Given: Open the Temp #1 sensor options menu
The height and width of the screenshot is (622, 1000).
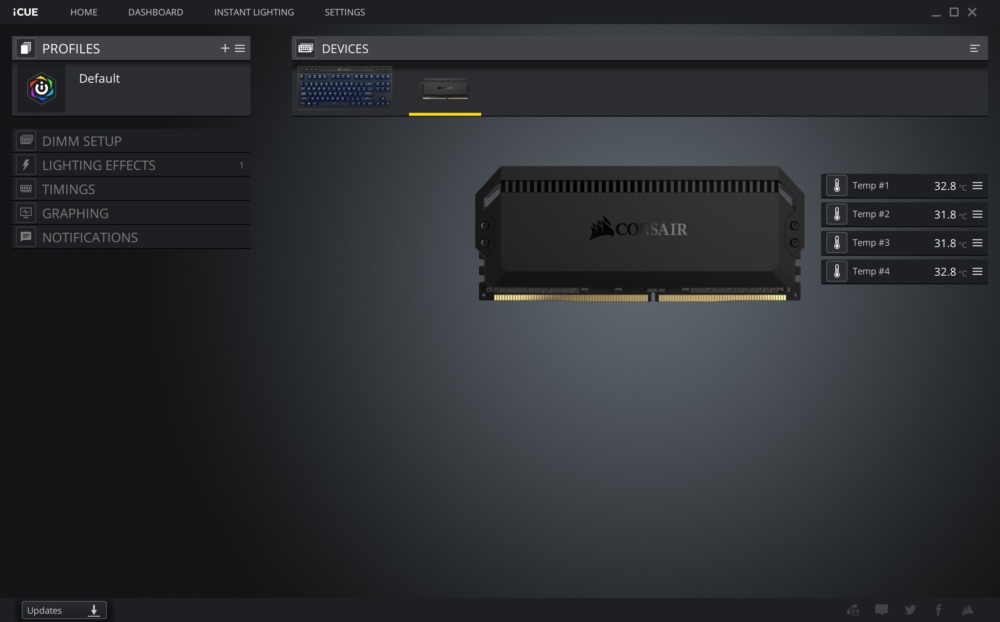Looking at the screenshot, I should click(977, 186).
